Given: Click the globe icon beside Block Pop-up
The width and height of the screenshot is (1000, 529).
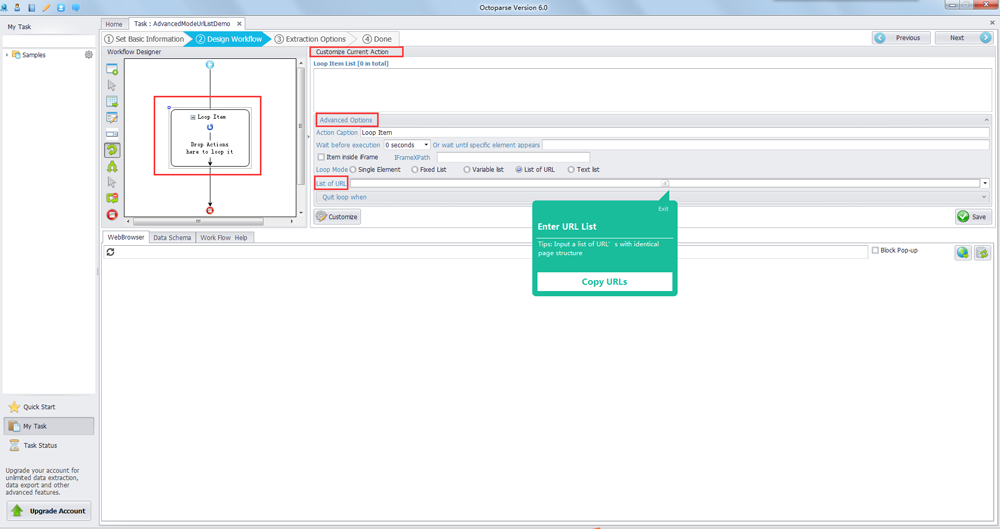Looking at the screenshot, I should pyautogui.click(x=962, y=253).
